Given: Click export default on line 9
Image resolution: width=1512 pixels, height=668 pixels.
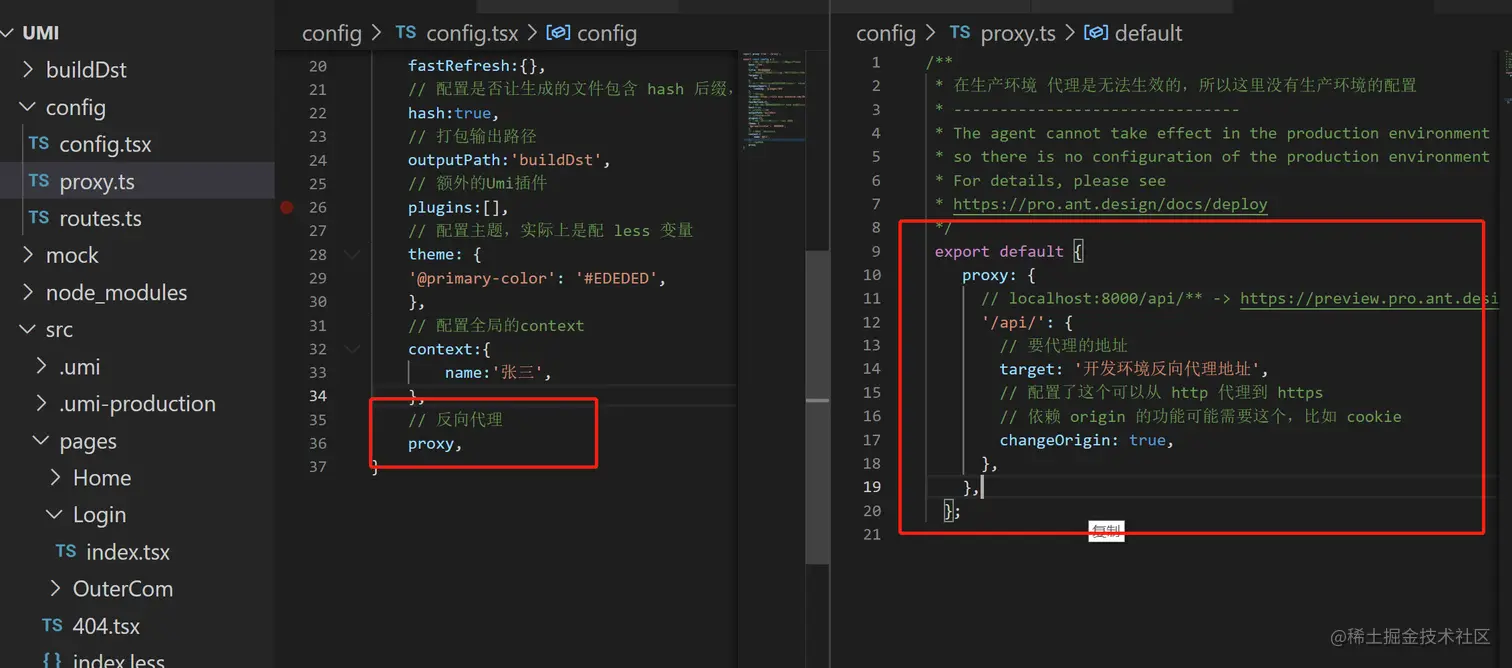Looking at the screenshot, I should (999, 251).
